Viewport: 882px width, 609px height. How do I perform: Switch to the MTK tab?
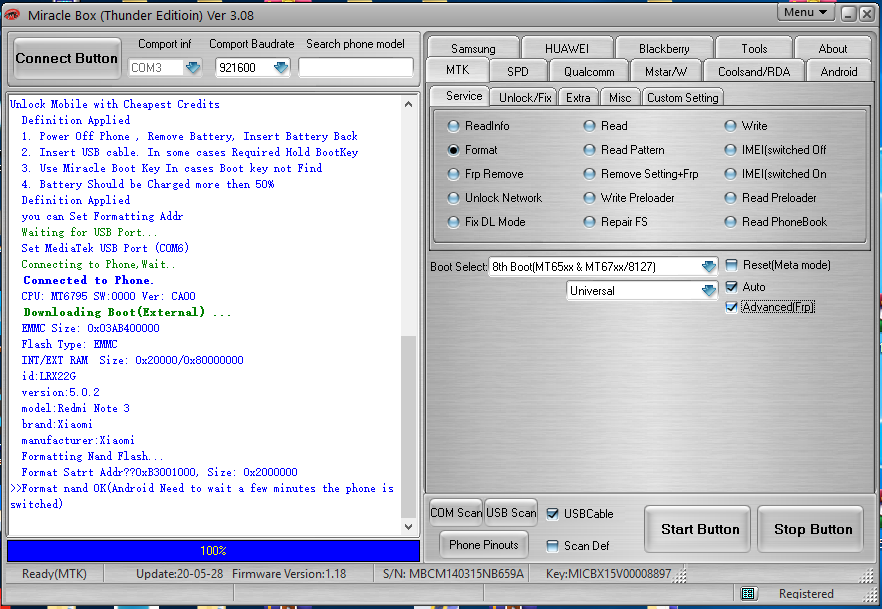pos(457,70)
